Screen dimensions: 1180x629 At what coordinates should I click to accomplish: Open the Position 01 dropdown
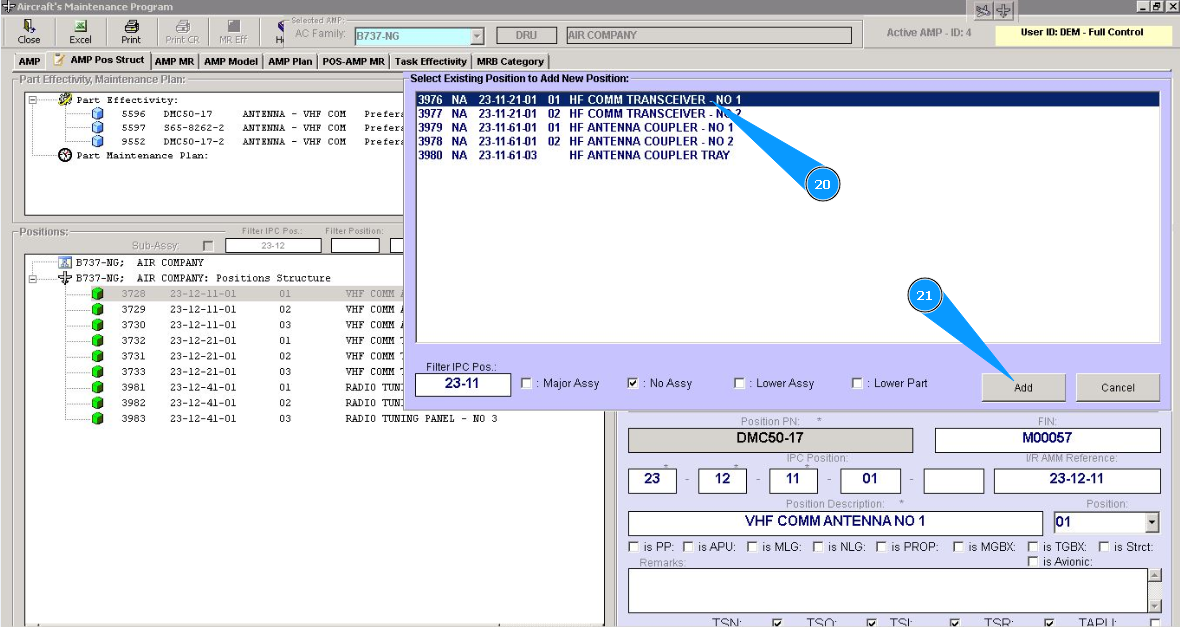tap(1152, 522)
